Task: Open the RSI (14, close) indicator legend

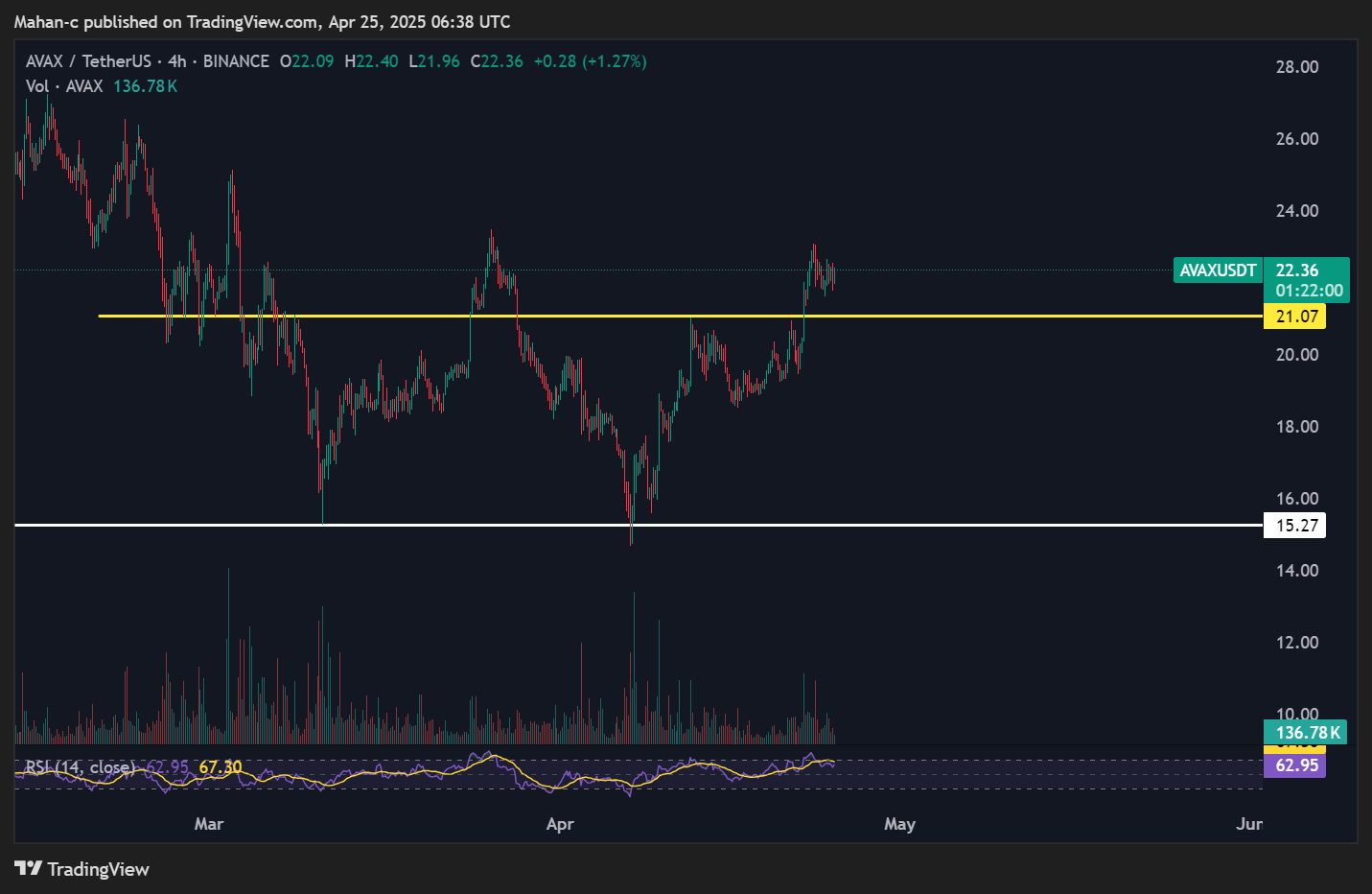Action: 80,767
